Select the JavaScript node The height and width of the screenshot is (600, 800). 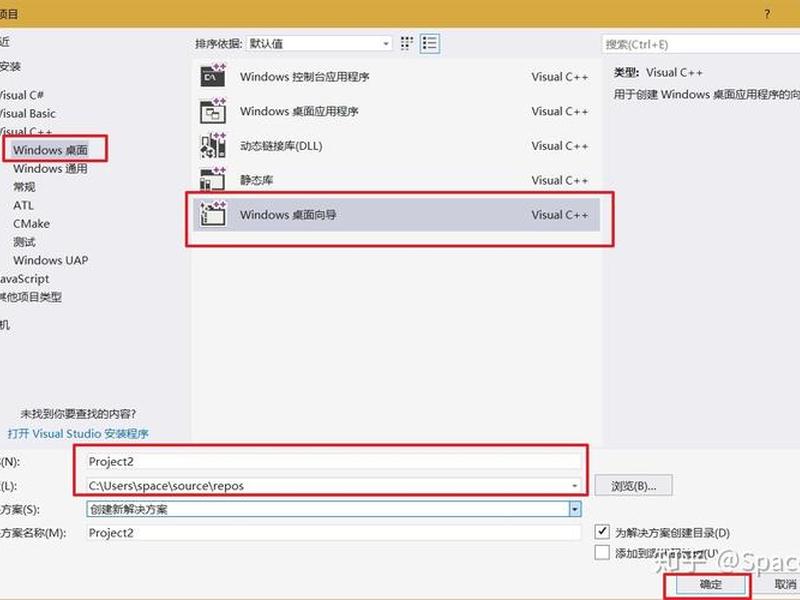pos(24,279)
